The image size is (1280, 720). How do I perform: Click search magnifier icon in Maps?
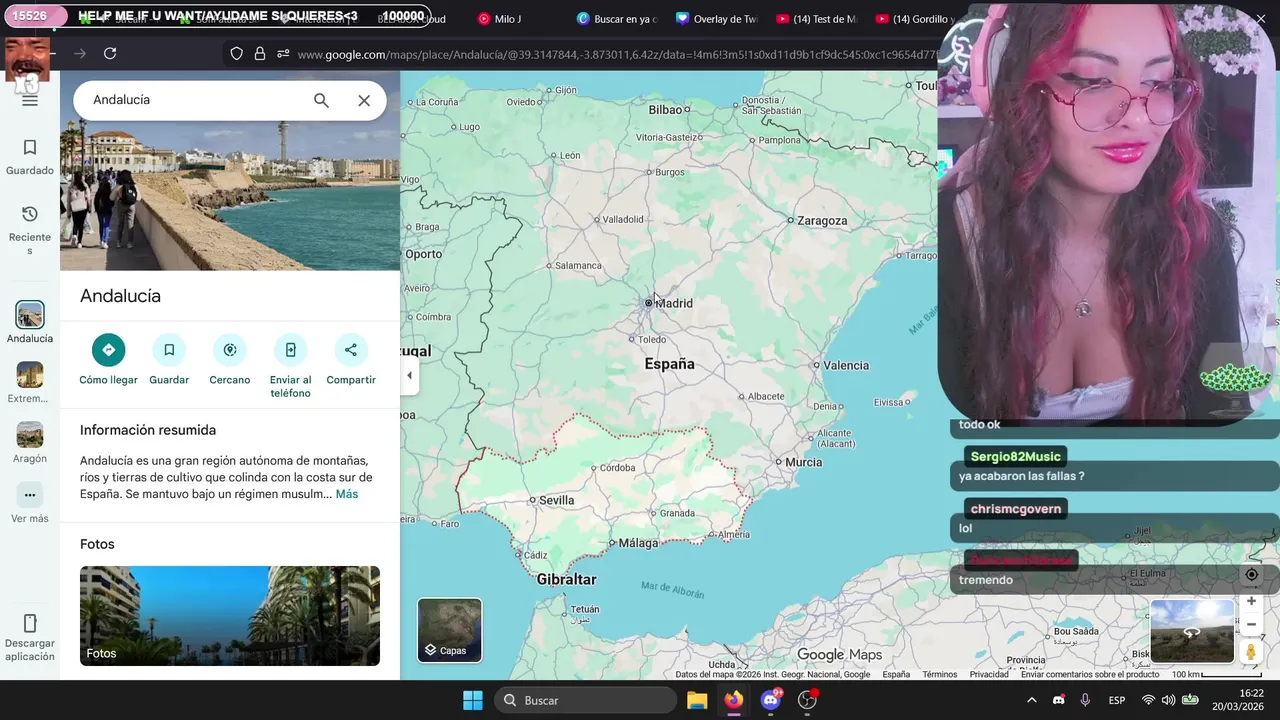pos(321,100)
